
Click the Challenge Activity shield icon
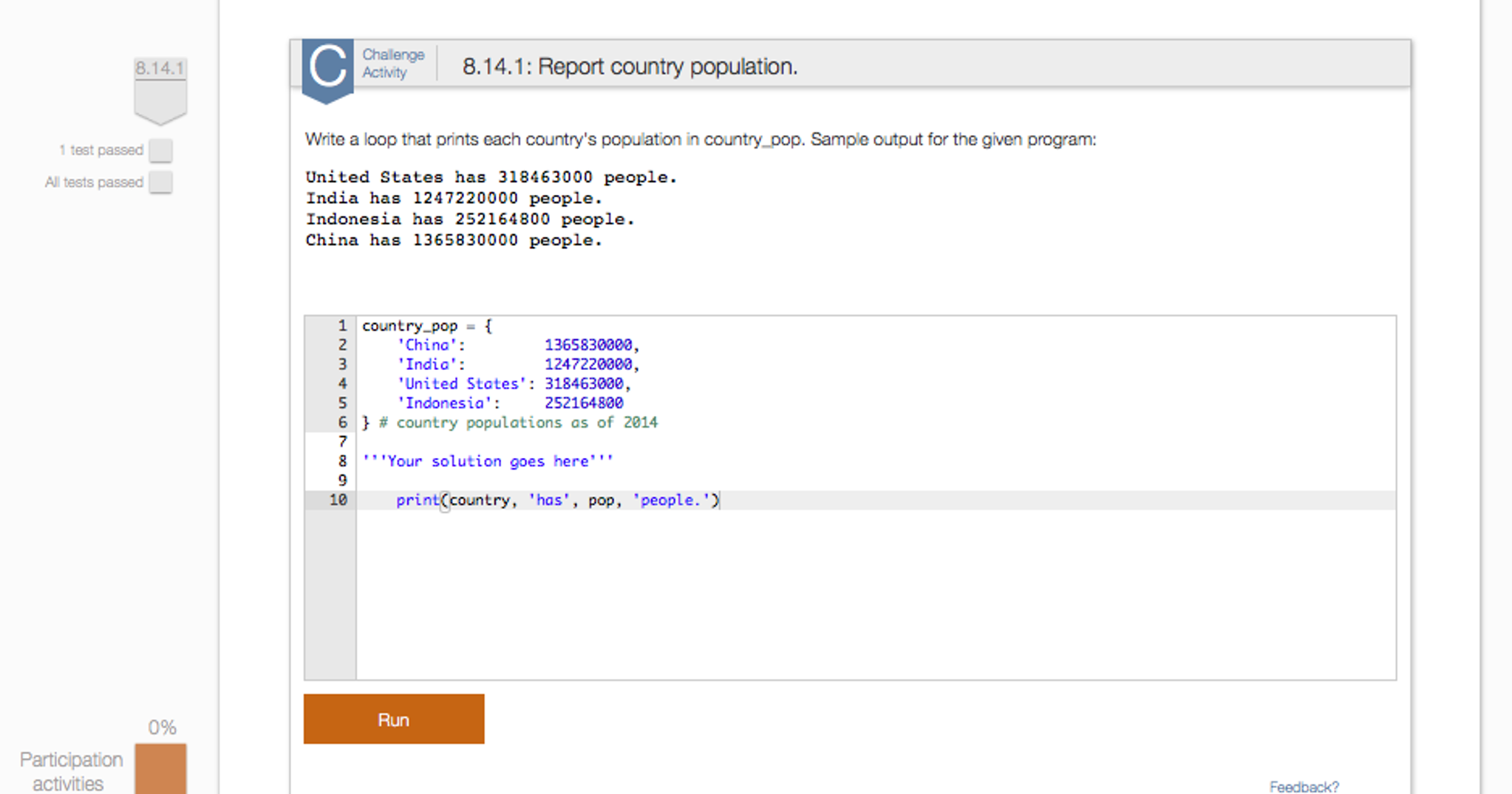pos(327,69)
